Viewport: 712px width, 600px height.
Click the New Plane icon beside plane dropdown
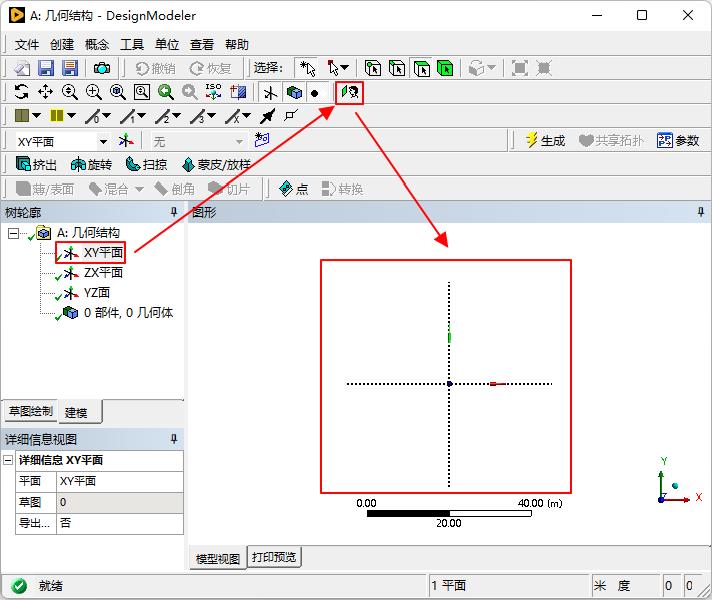pyautogui.click(x=126, y=141)
